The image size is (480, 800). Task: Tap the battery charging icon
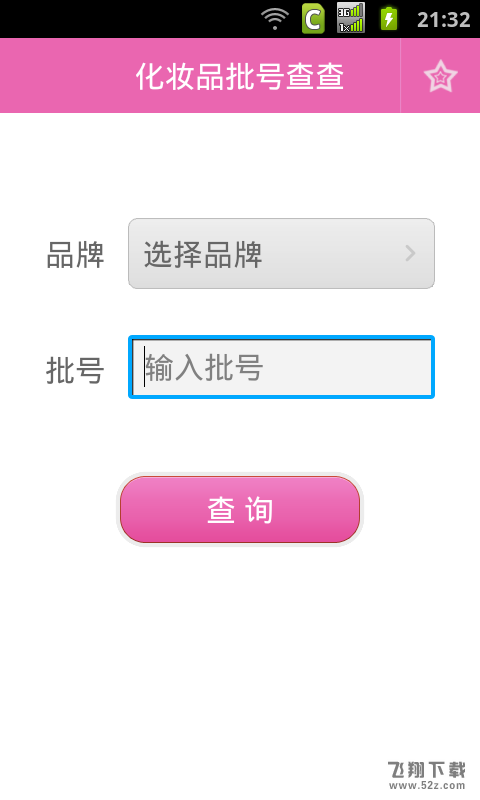(x=389, y=18)
